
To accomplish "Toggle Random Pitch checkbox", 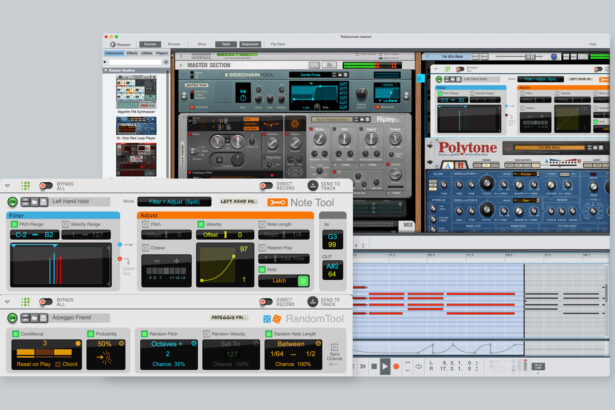I will [x=144, y=333].
